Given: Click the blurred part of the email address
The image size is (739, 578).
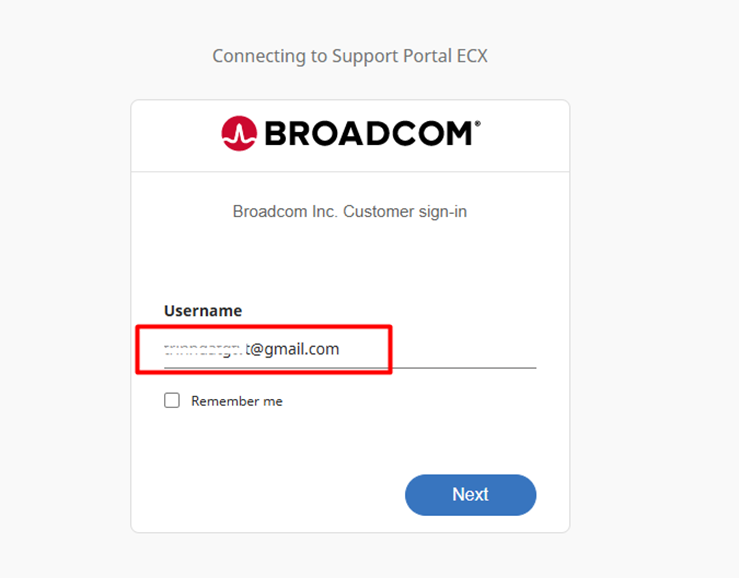Looking at the screenshot, I should tap(203, 349).
